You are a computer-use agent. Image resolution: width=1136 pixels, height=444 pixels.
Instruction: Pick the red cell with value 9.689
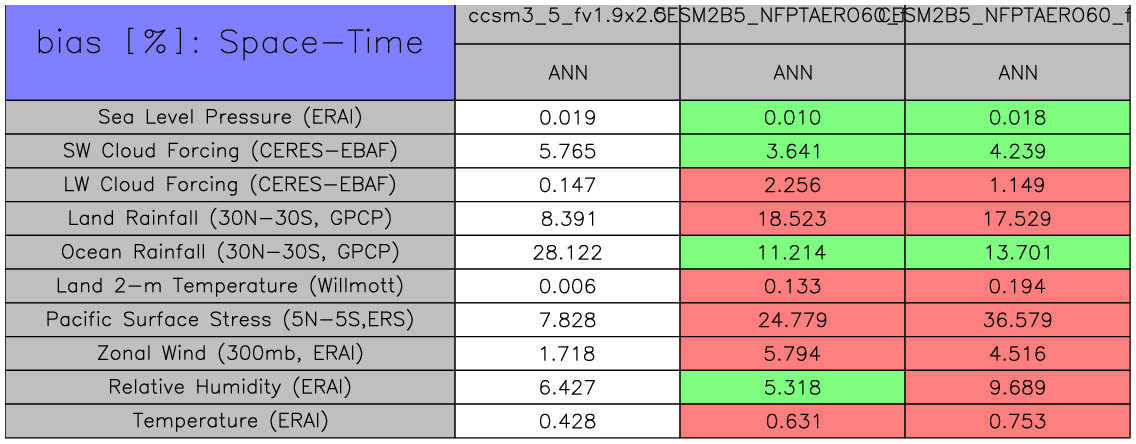[1018, 387]
